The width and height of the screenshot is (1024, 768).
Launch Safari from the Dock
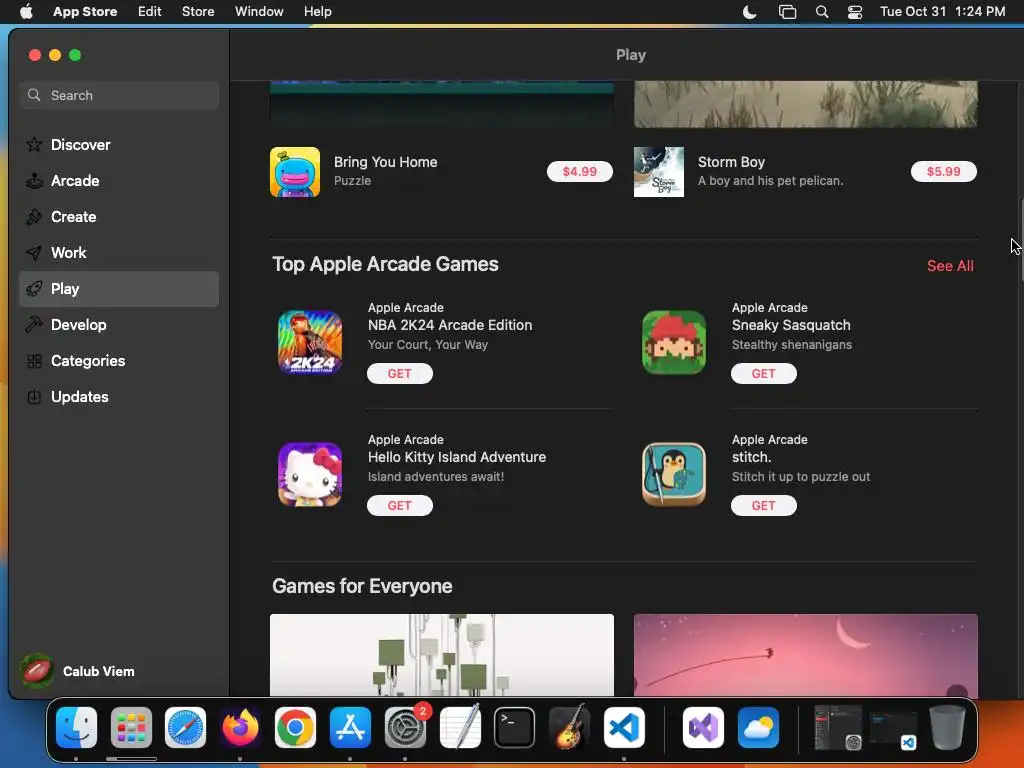(x=185, y=728)
